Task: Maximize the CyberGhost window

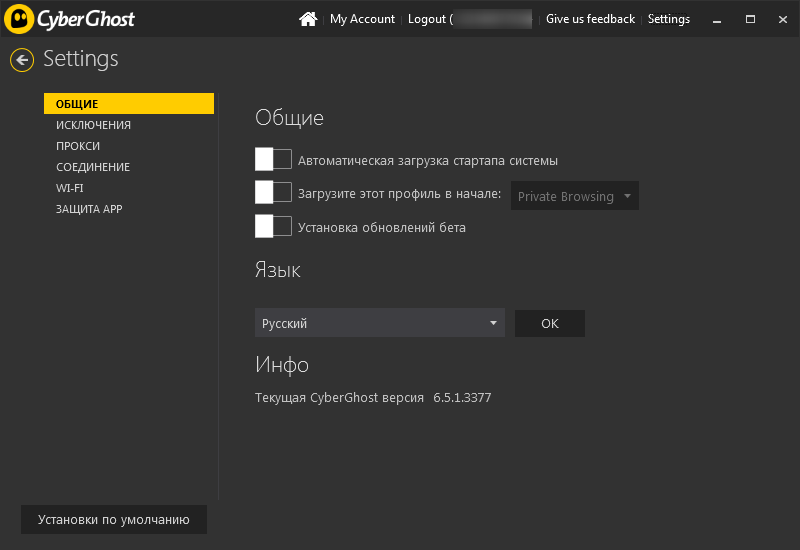Action: (x=750, y=19)
